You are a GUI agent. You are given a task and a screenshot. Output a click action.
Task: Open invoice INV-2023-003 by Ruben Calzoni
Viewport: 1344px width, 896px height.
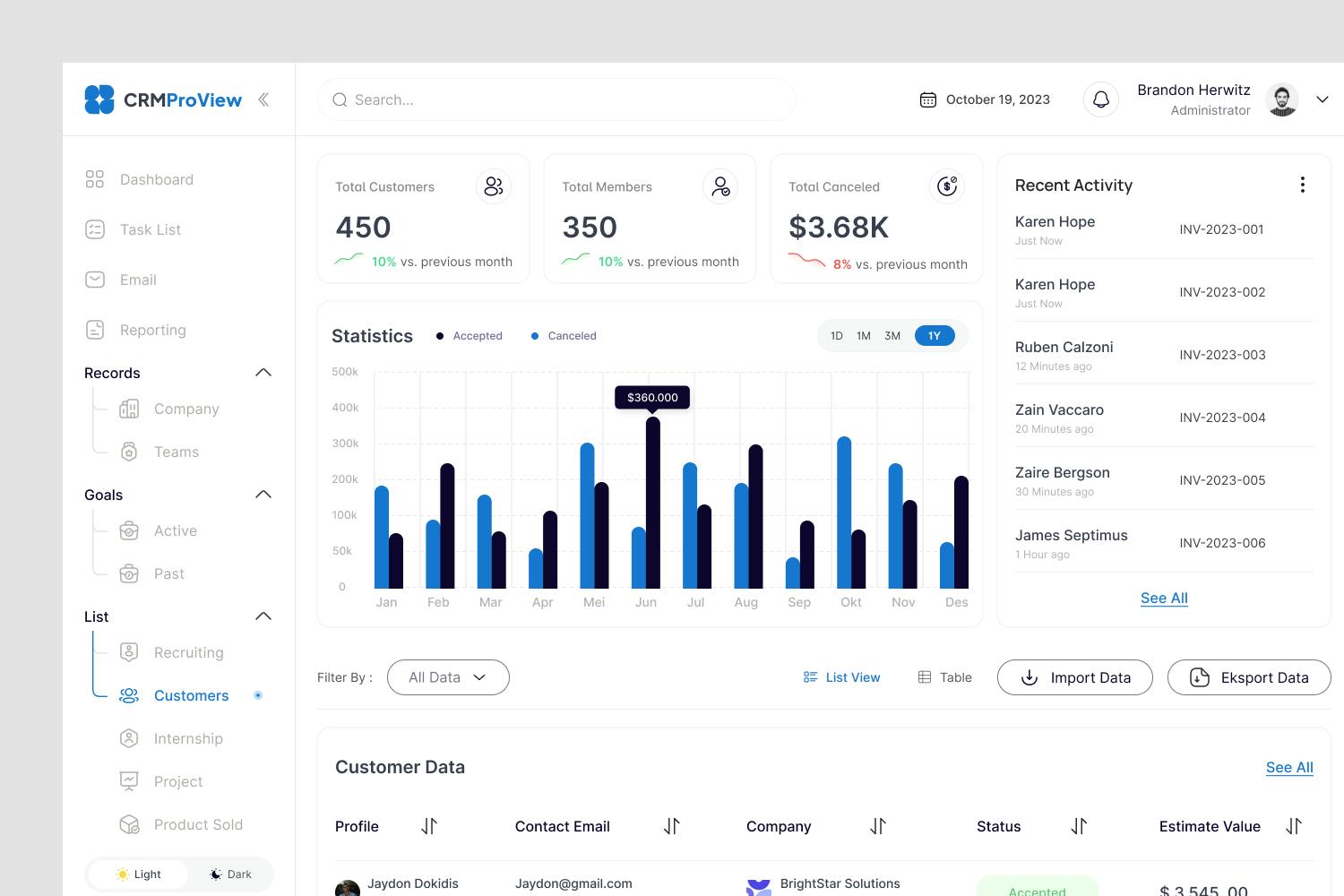pos(1222,355)
